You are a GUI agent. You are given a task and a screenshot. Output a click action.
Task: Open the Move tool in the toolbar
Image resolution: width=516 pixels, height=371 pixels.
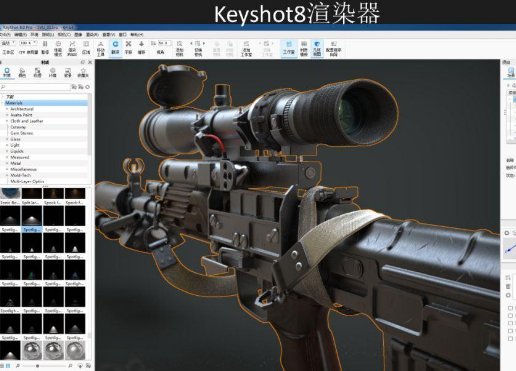[x=100, y=48]
